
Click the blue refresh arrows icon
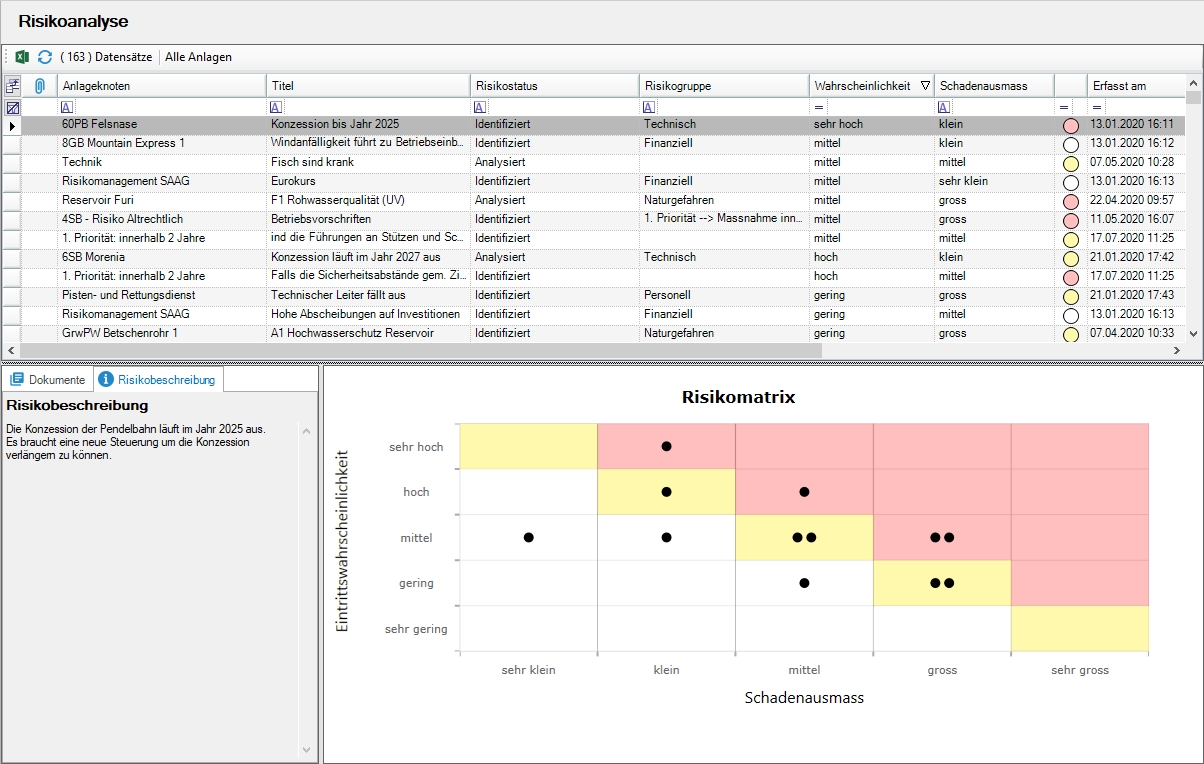(x=45, y=57)
